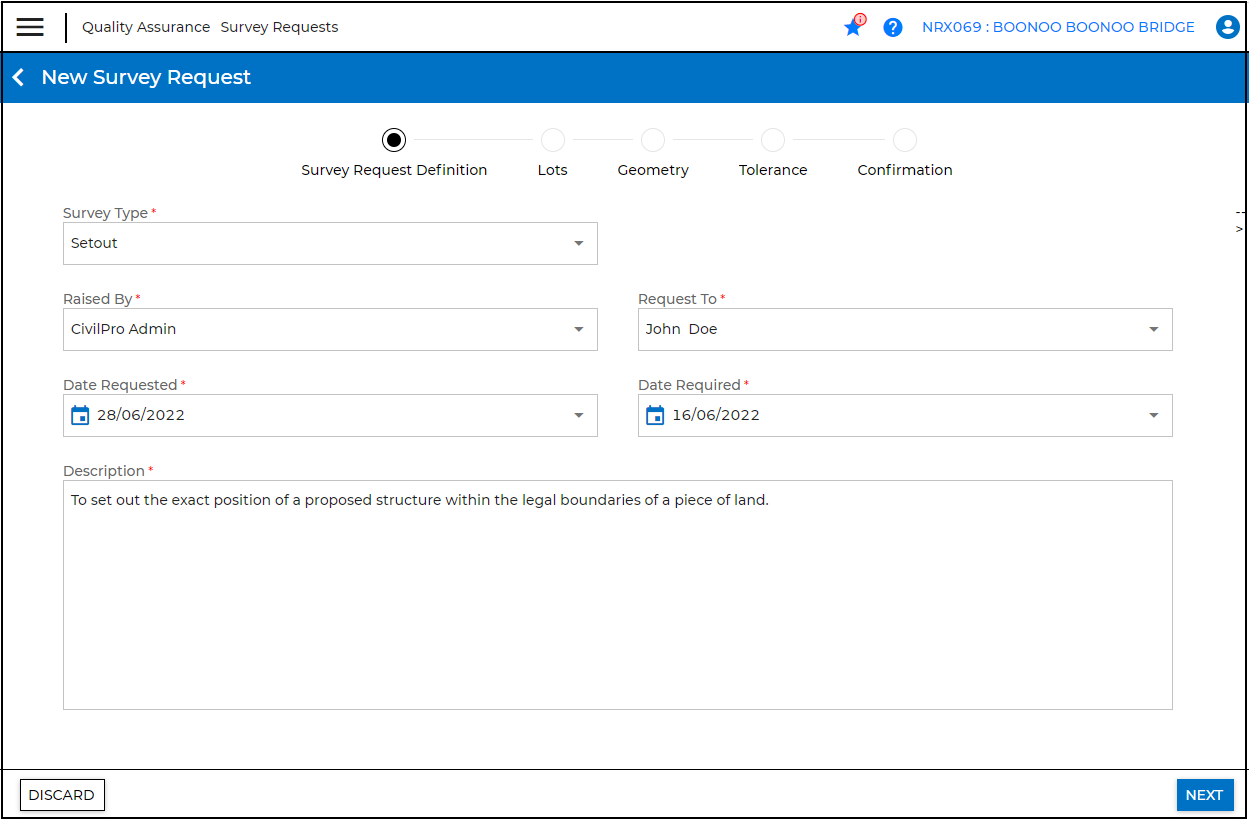The height and width of the screenshot is (819, 1249).
Task: Open the user account profile icon
Action: coord(1227,27)
